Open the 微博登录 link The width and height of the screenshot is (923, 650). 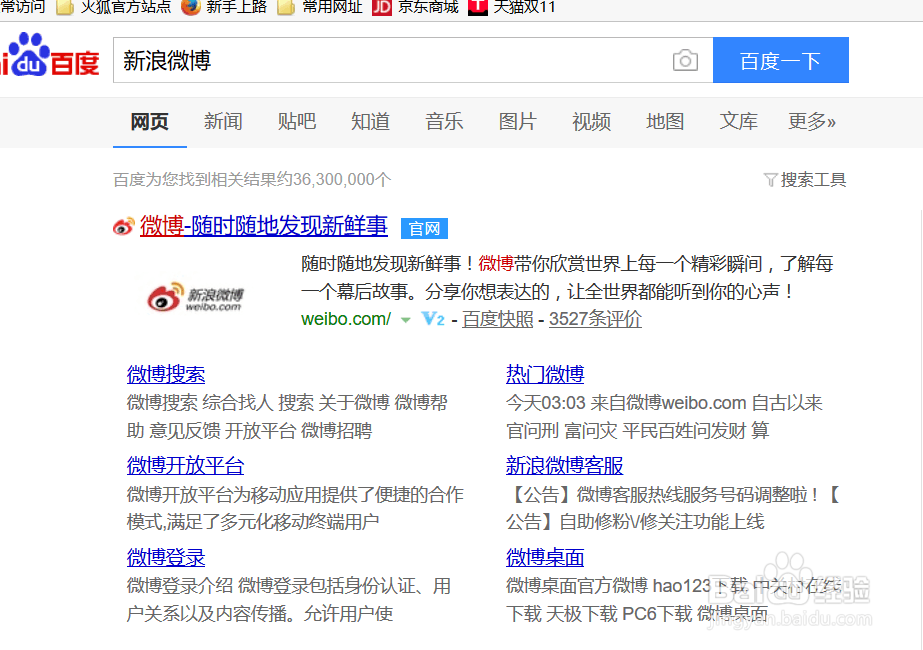point(165,558)
